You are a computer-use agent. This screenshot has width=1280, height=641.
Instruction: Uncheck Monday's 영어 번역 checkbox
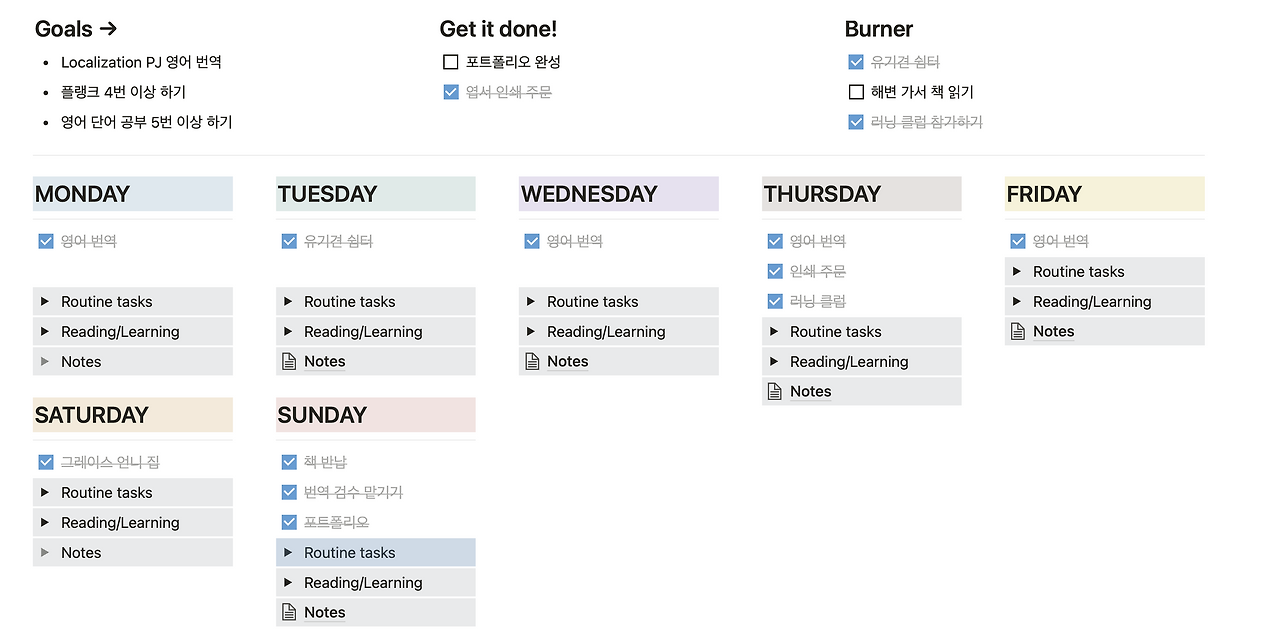(45, 241)
